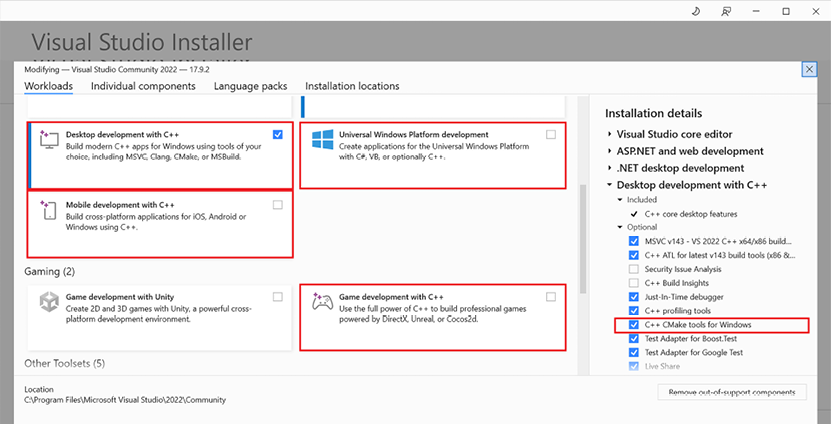
Task: Click the Unity cube icon
Action: click(49, 302)
